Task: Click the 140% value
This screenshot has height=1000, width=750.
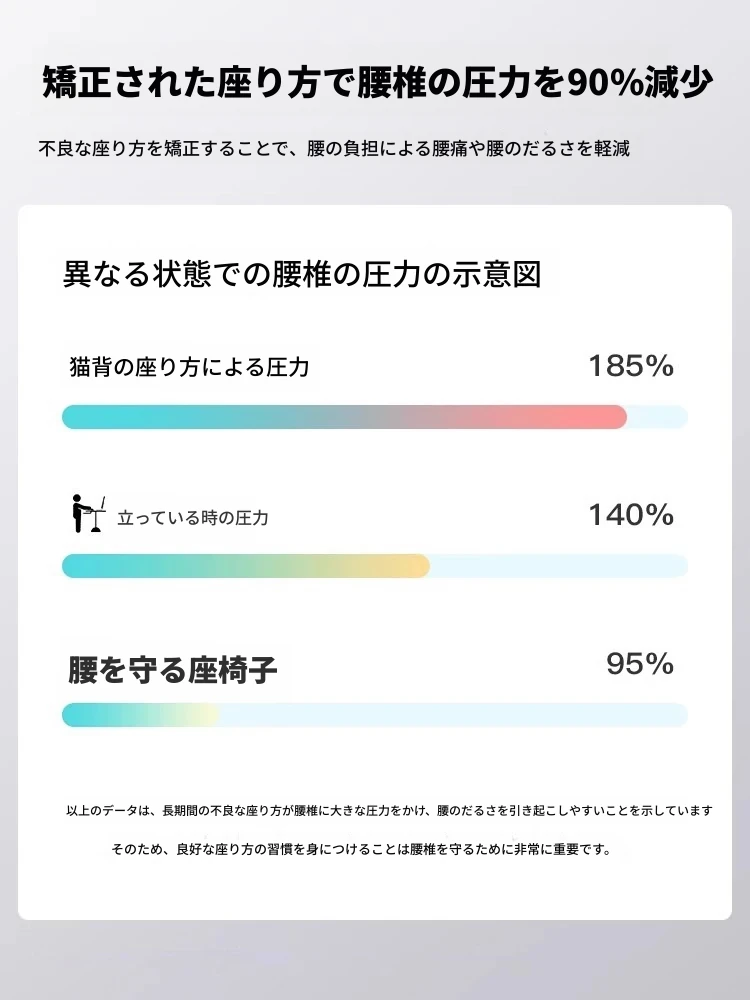Action: click(x=630, y=515)
